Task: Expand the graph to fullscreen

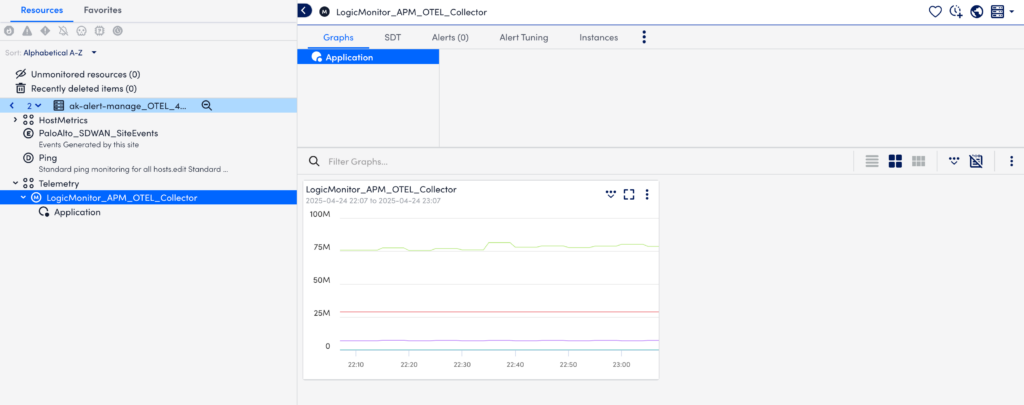Action: pyautogui.click(x=629, y=194)
